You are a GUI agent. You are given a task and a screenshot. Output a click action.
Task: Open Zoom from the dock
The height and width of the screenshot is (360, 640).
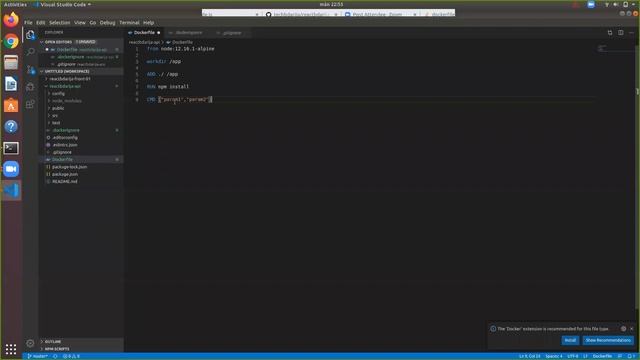coord(11,169)
